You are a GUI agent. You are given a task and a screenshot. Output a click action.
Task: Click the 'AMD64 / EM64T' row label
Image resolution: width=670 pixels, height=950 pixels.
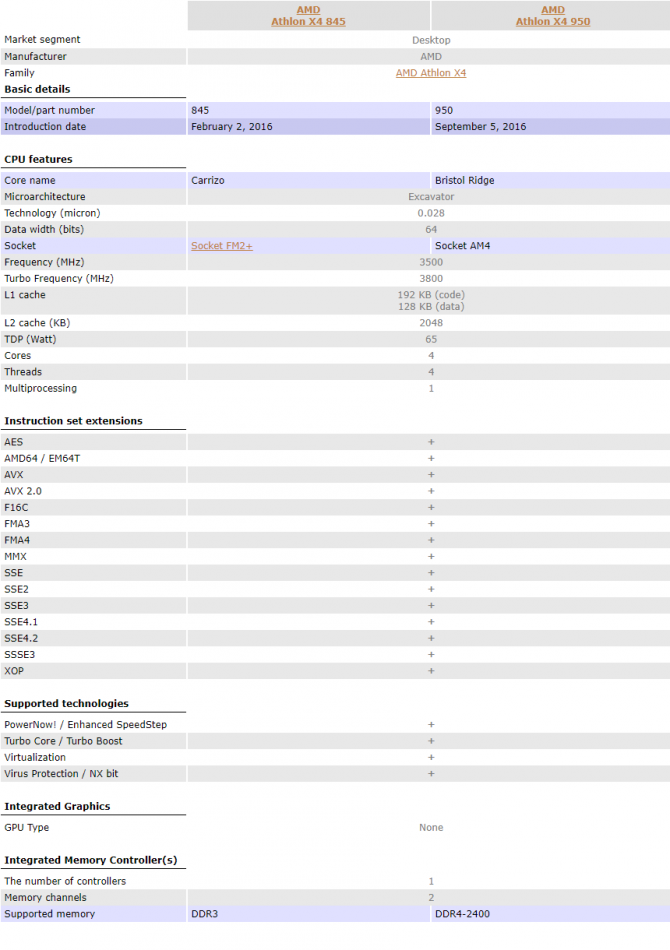click(42, 459)
